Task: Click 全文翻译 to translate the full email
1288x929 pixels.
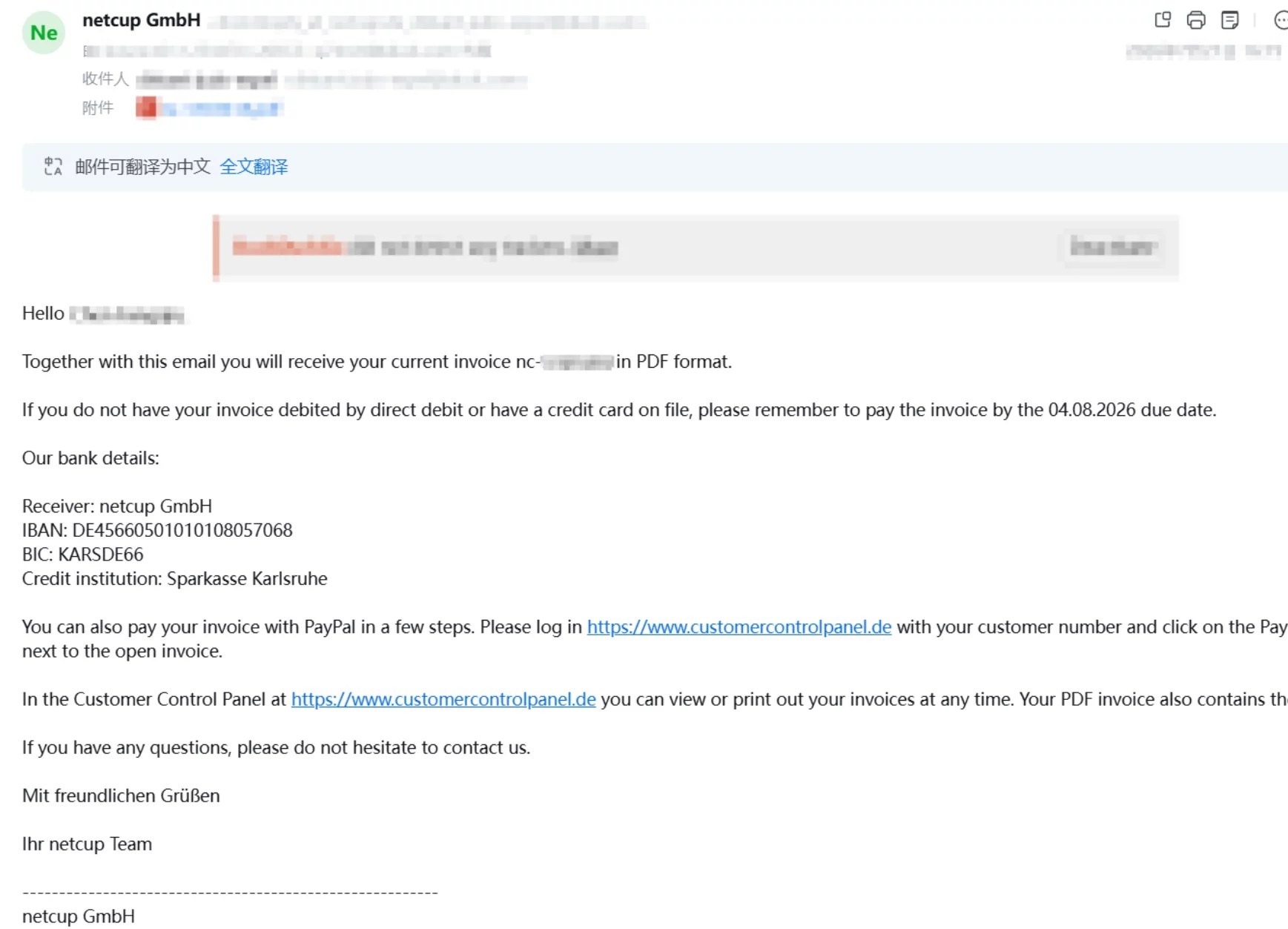Action: 254,167
